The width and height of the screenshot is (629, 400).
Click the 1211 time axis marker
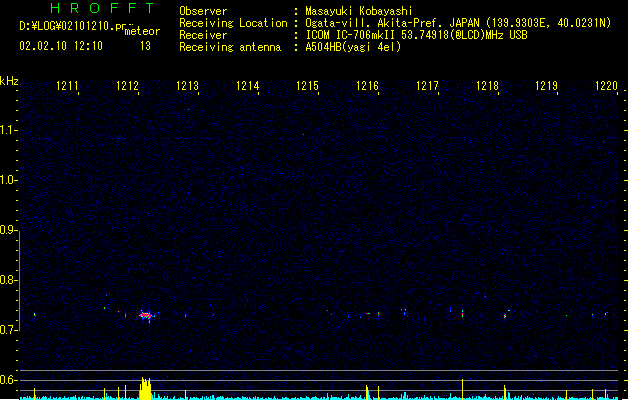point(67,86)
